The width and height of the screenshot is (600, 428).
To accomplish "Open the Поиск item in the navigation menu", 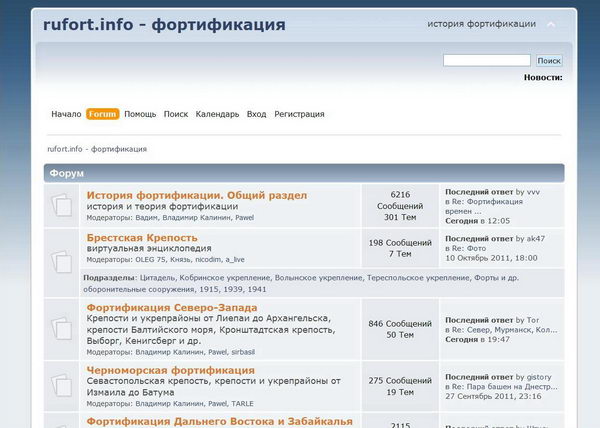I will (176, 114).
